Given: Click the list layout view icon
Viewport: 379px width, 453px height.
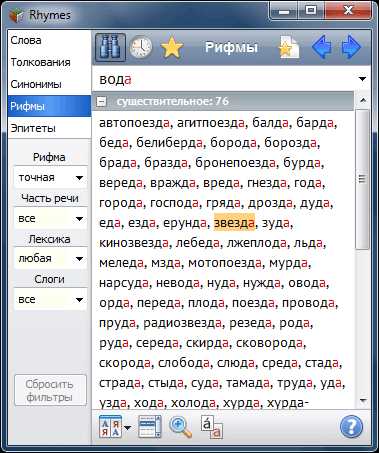Looking at the screenshot, I should 149,426.
